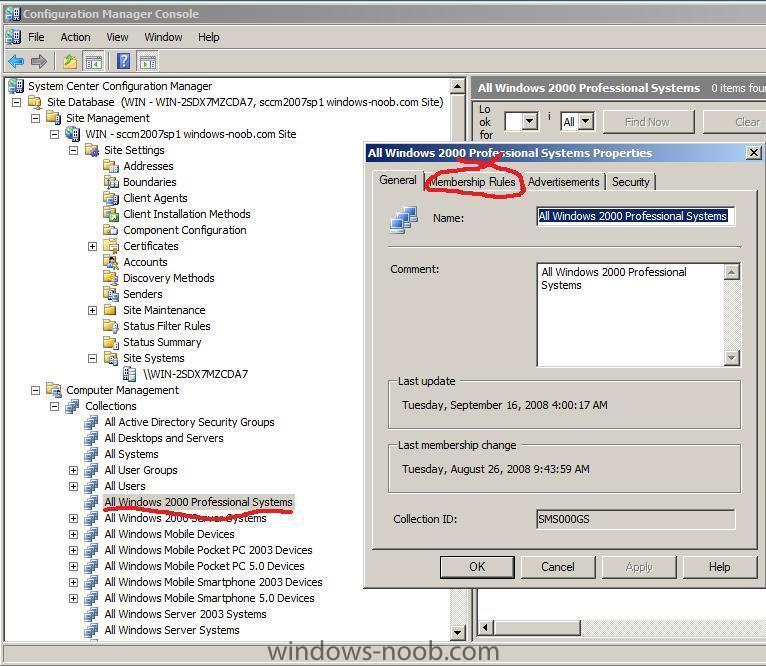Click the Collection ID field
Viewport: 766px width, 666px height.
[636, 519]
